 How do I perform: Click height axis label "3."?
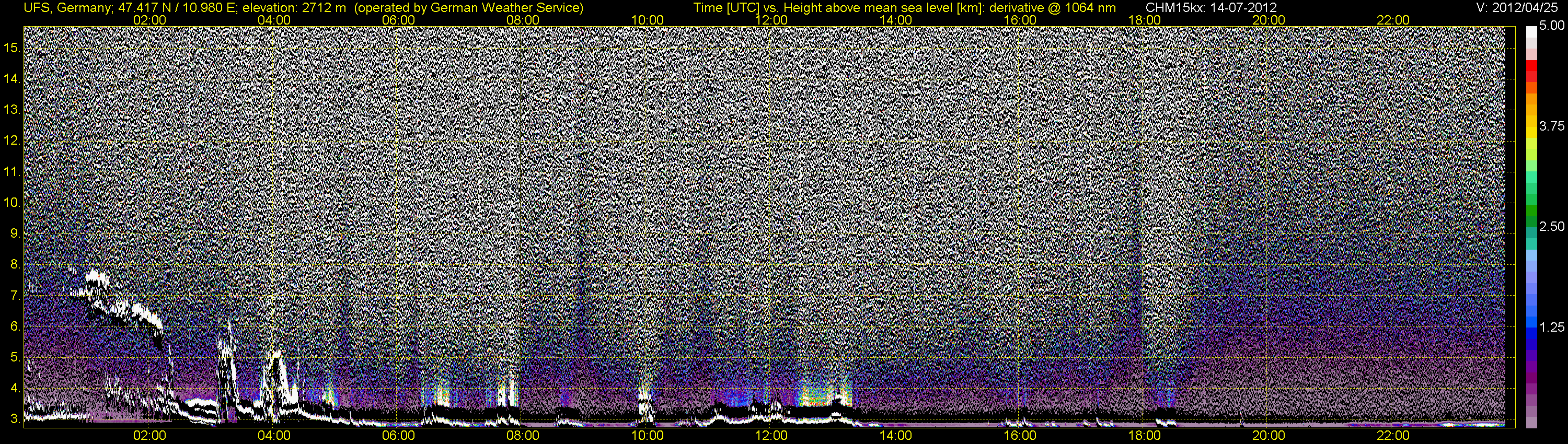pyautogui.click(x=15, y=419)
